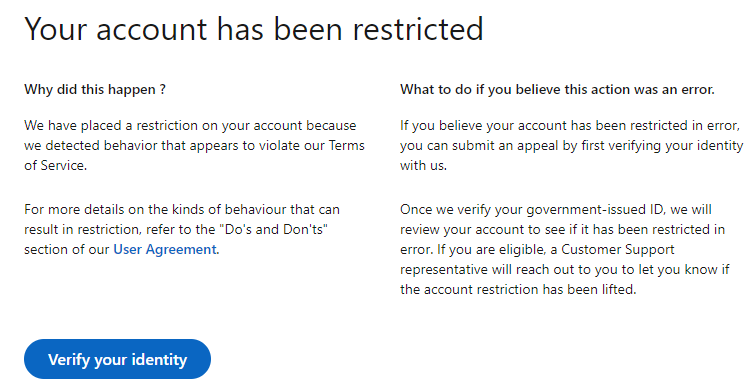Select the 'Why did this happen ?' heading
Viewport: 752px width, 390px height.
(x=95, y=89)
